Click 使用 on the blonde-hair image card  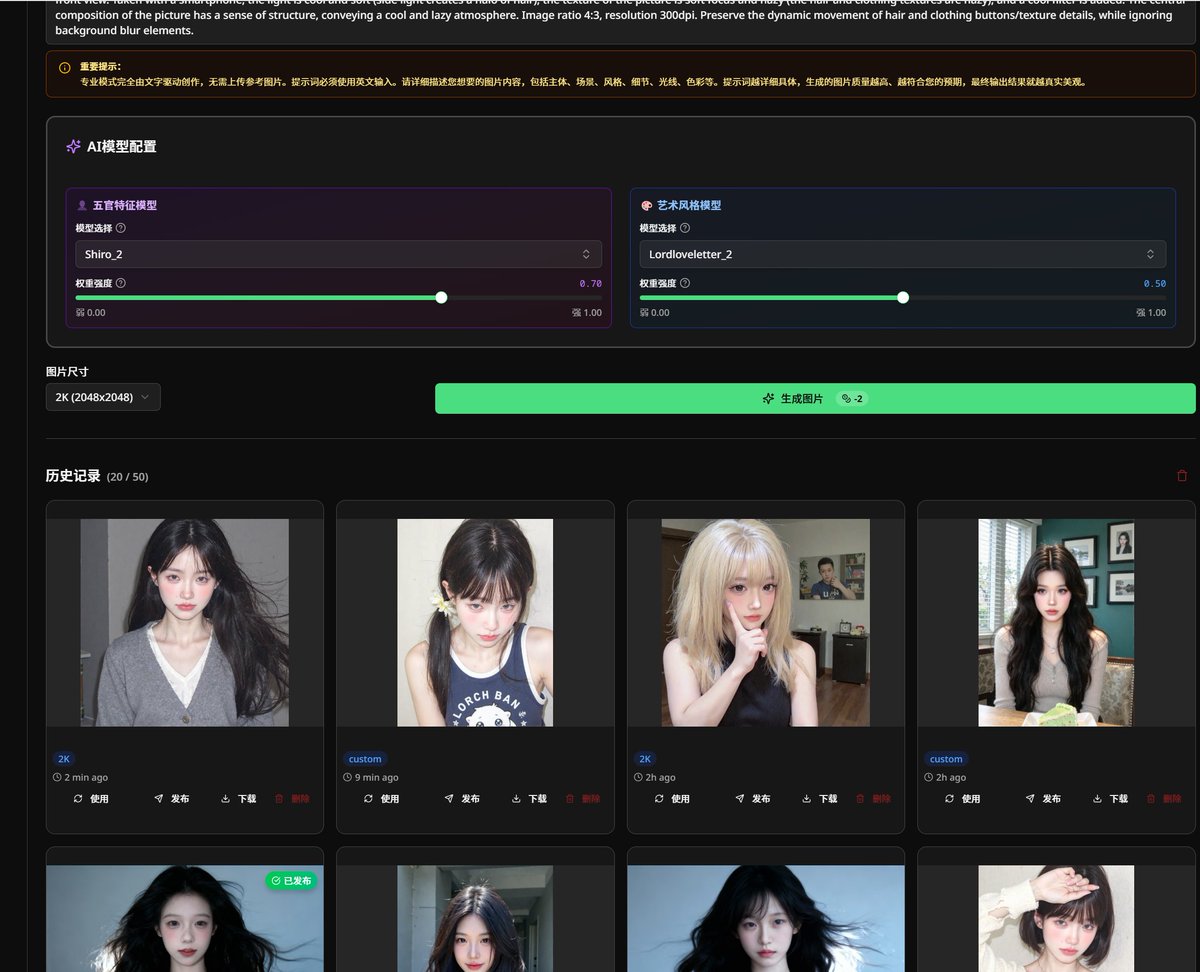pyautogui.click(x=672, y=799)
